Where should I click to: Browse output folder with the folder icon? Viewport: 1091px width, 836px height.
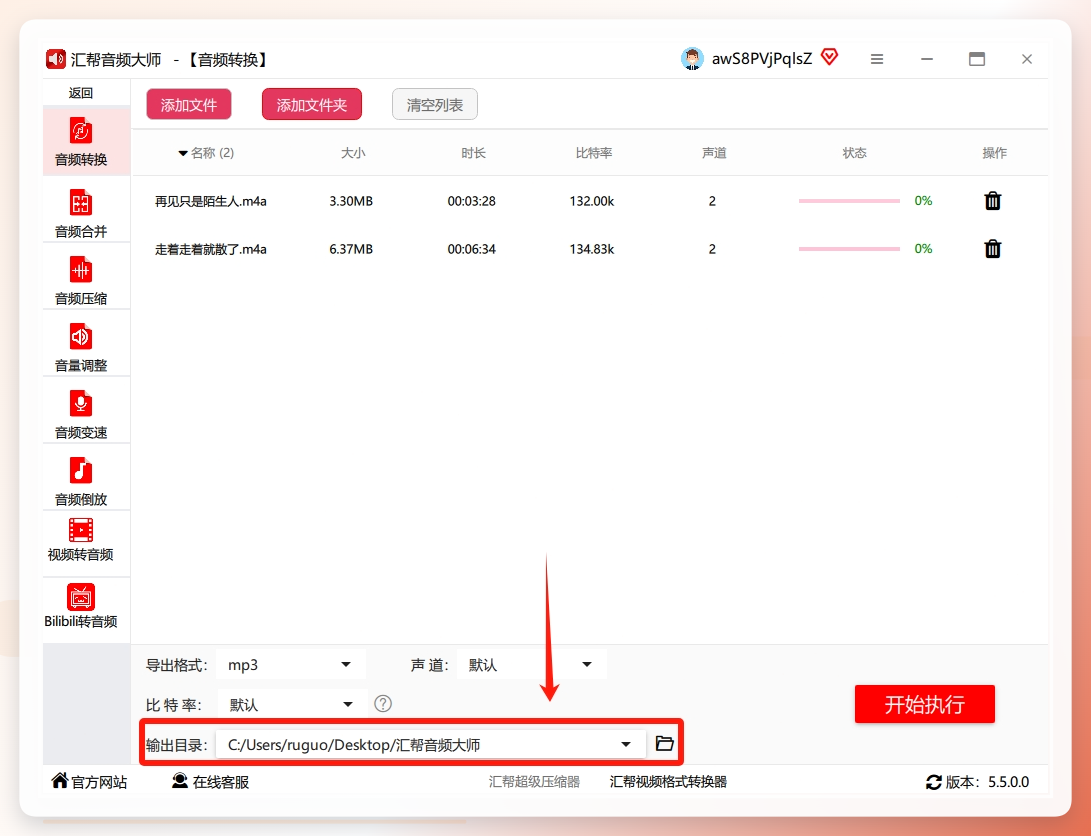[664, 743]
